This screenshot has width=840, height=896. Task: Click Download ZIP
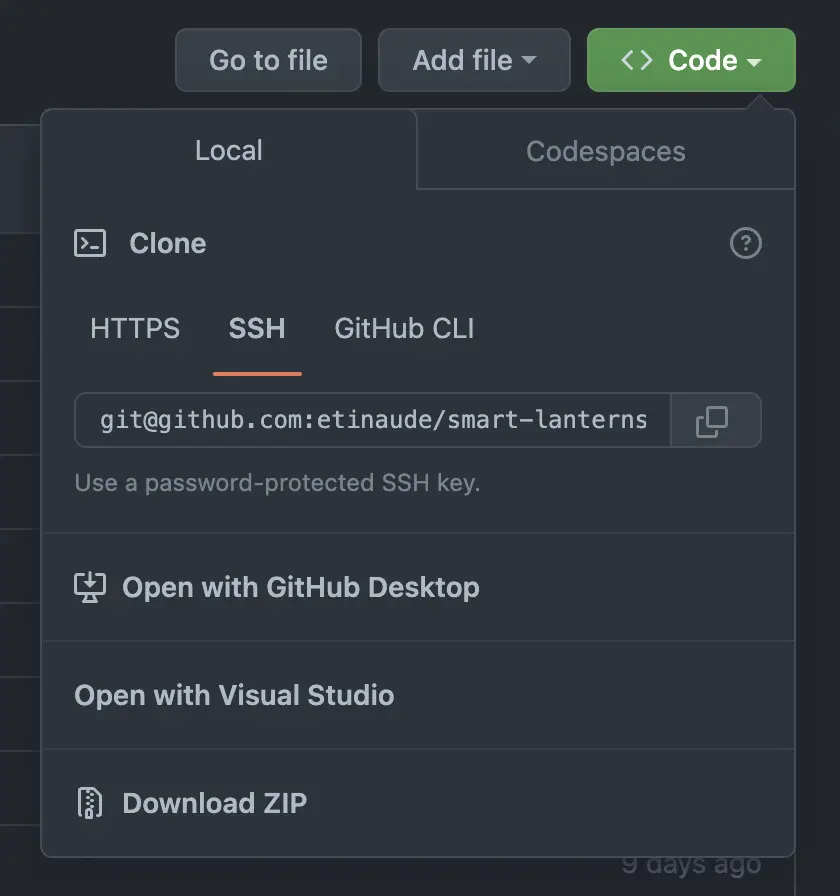tap(418, 803)
